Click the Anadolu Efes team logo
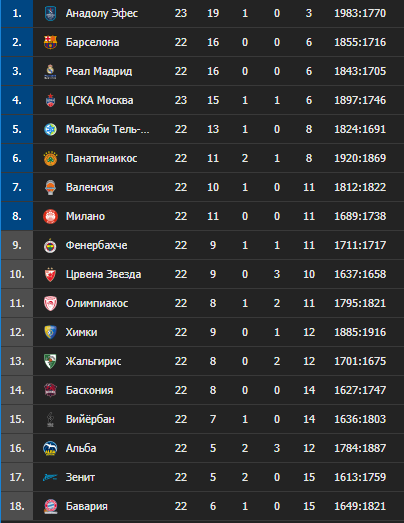This screenshot has height=523, width=404. click(x=50, y=13)
